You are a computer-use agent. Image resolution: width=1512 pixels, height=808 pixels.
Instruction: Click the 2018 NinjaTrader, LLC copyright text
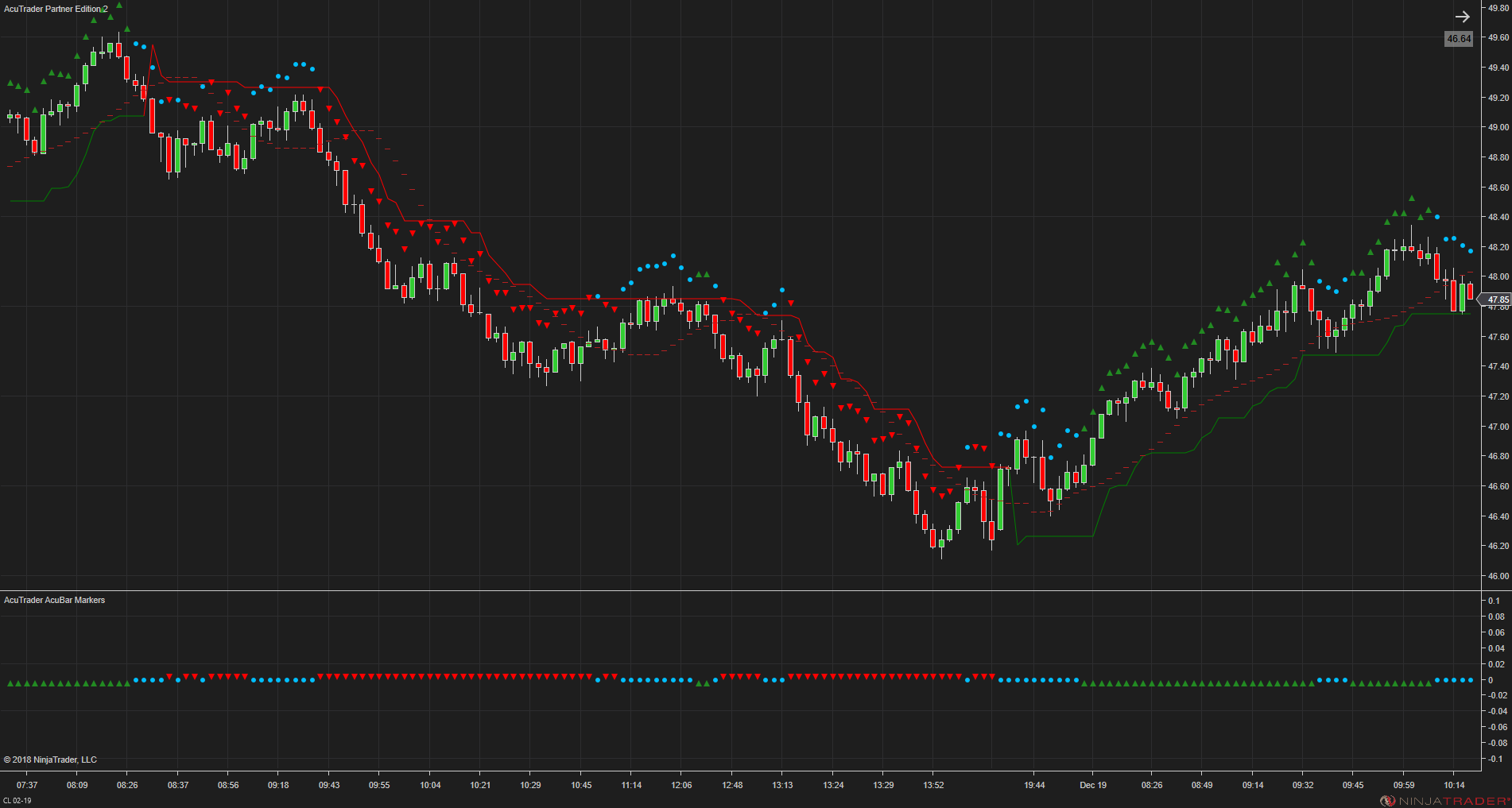click(x=50, y=760)
